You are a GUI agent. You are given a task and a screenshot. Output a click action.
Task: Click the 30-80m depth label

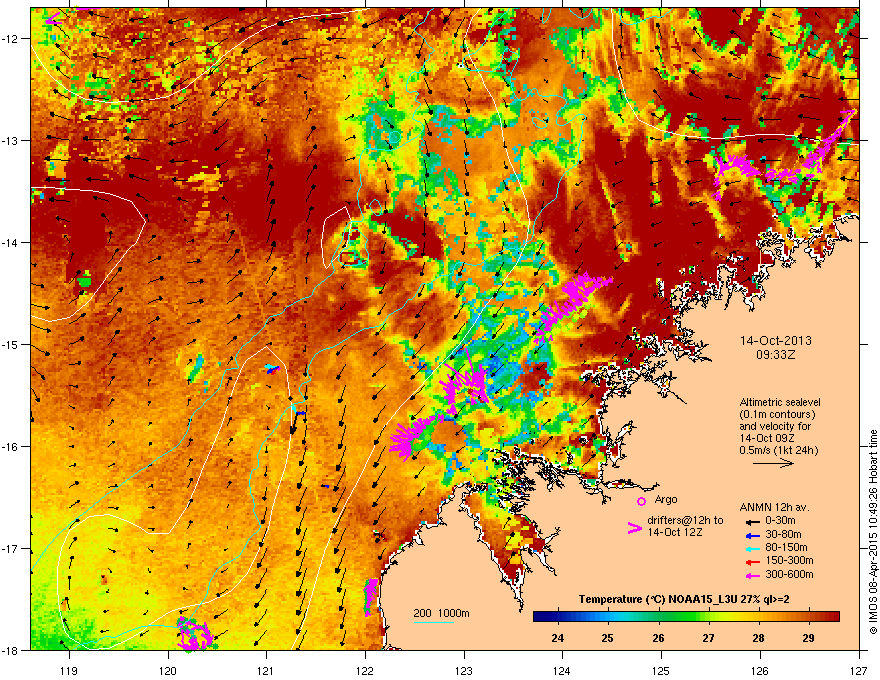pos(784,535)
